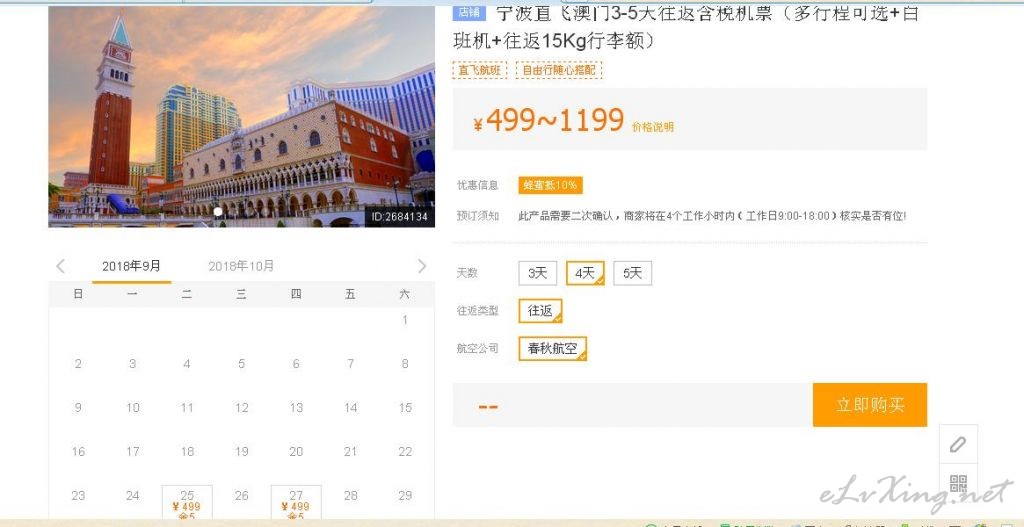Select the 4天 duration option

[x=585, y=273]
